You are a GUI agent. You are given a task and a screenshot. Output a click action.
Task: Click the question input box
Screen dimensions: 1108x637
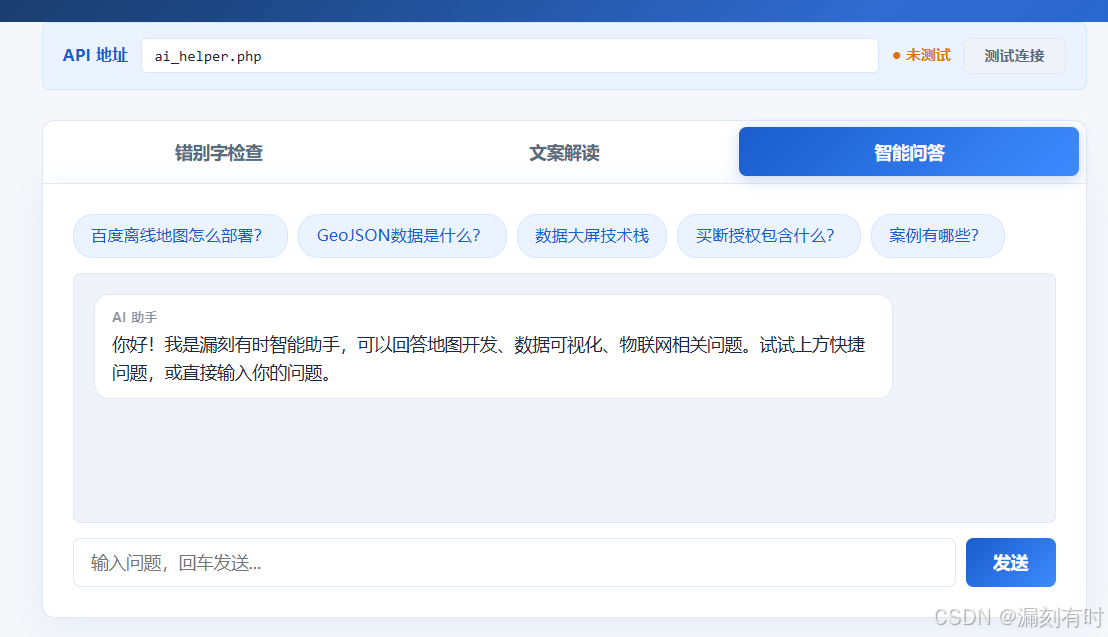click(514, 563)
